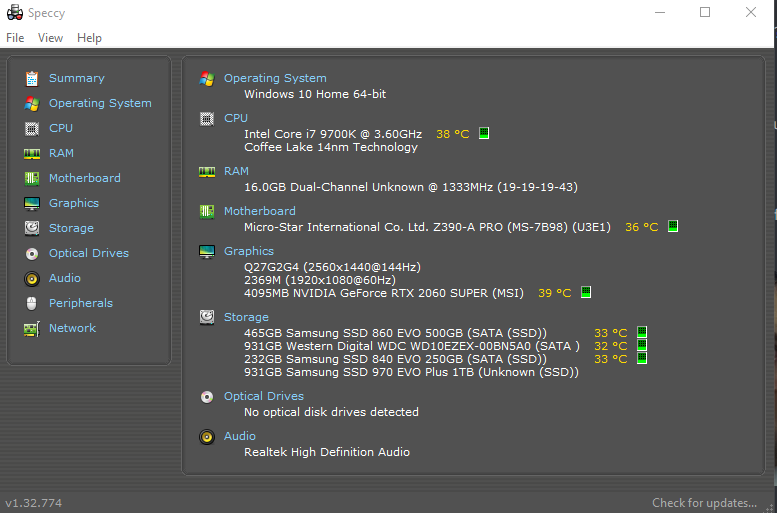Select Operating System in the sidebar
777x513 pixels.
[100, 103]
